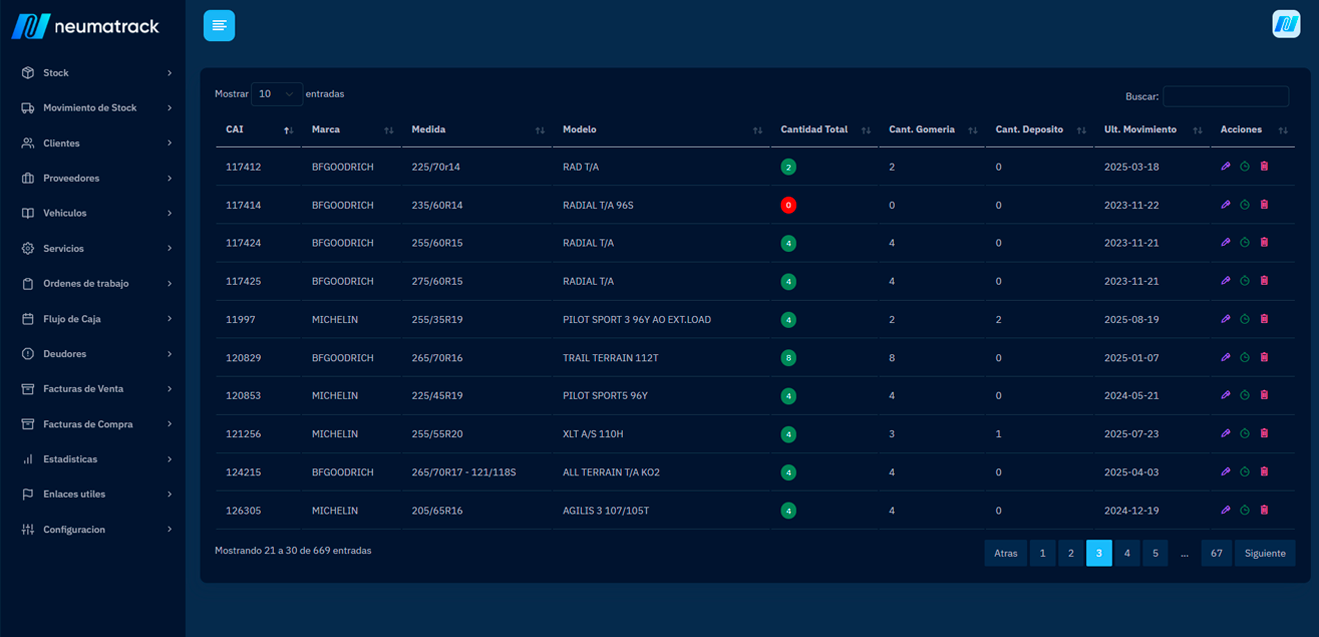The height and width of the screenshot is (637, 1319).
Task: Expand the Servicios submenu chevron
Action: (170, 248)
